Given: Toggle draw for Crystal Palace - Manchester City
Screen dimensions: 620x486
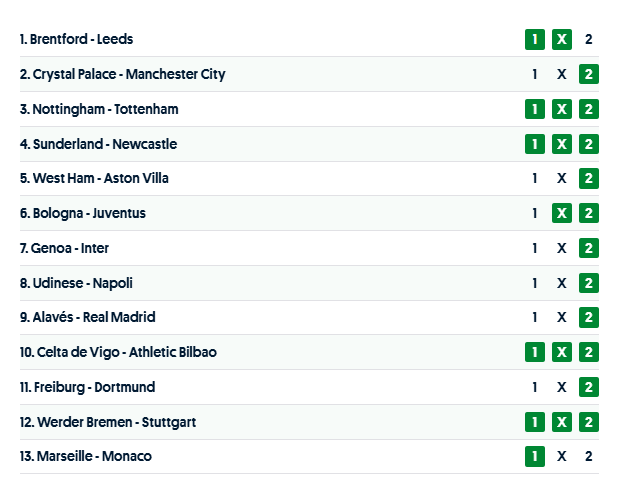Looking at the screenshot, I should (x=562, y=74).
